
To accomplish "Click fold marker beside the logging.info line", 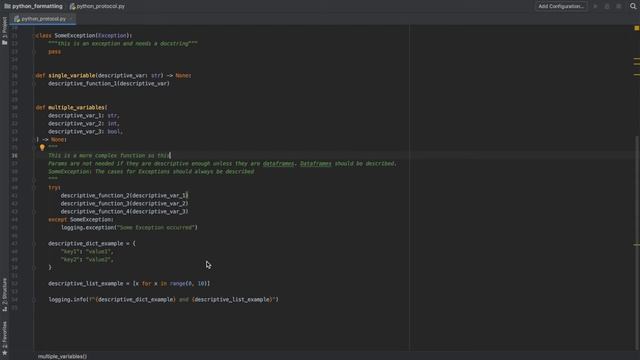I will coord(35,300).
